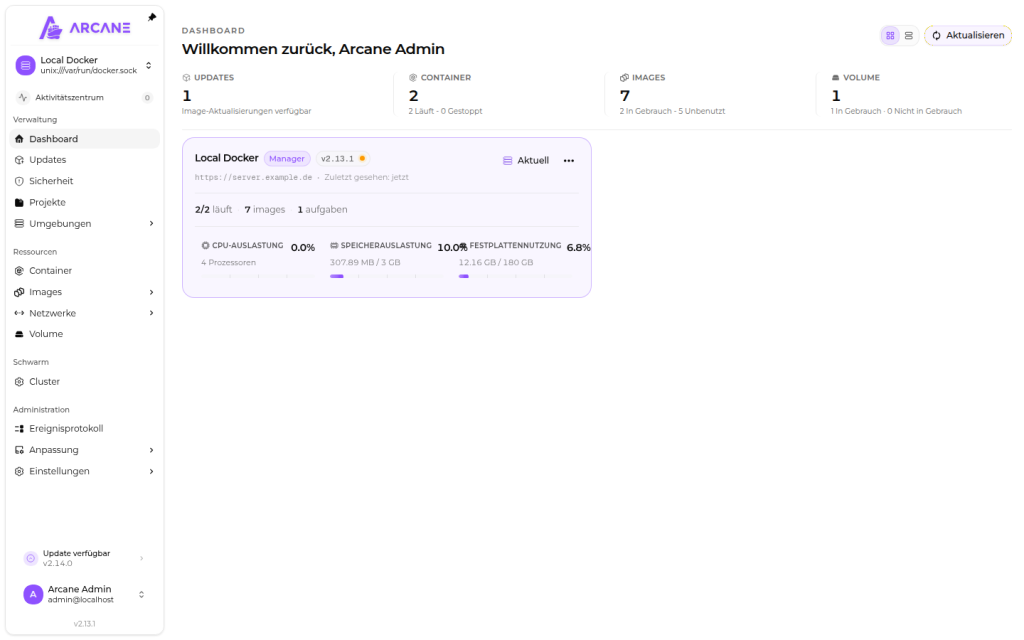
Task: Click the Netzwerke arrows icon
Action: (19, 313)
